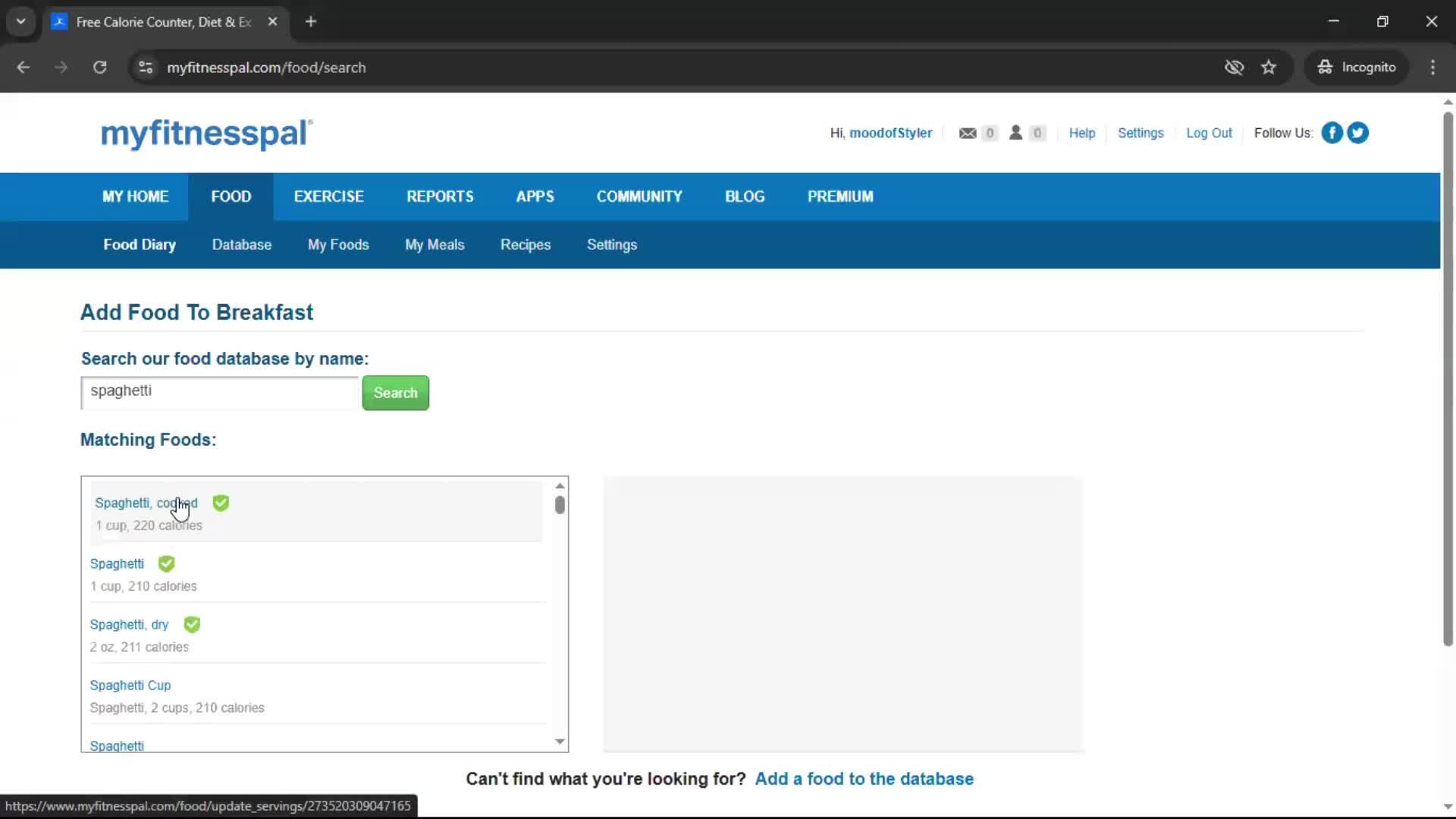Open the Settings link in the header
This screenshot has width=1456, height=819.
[1141, 133]
